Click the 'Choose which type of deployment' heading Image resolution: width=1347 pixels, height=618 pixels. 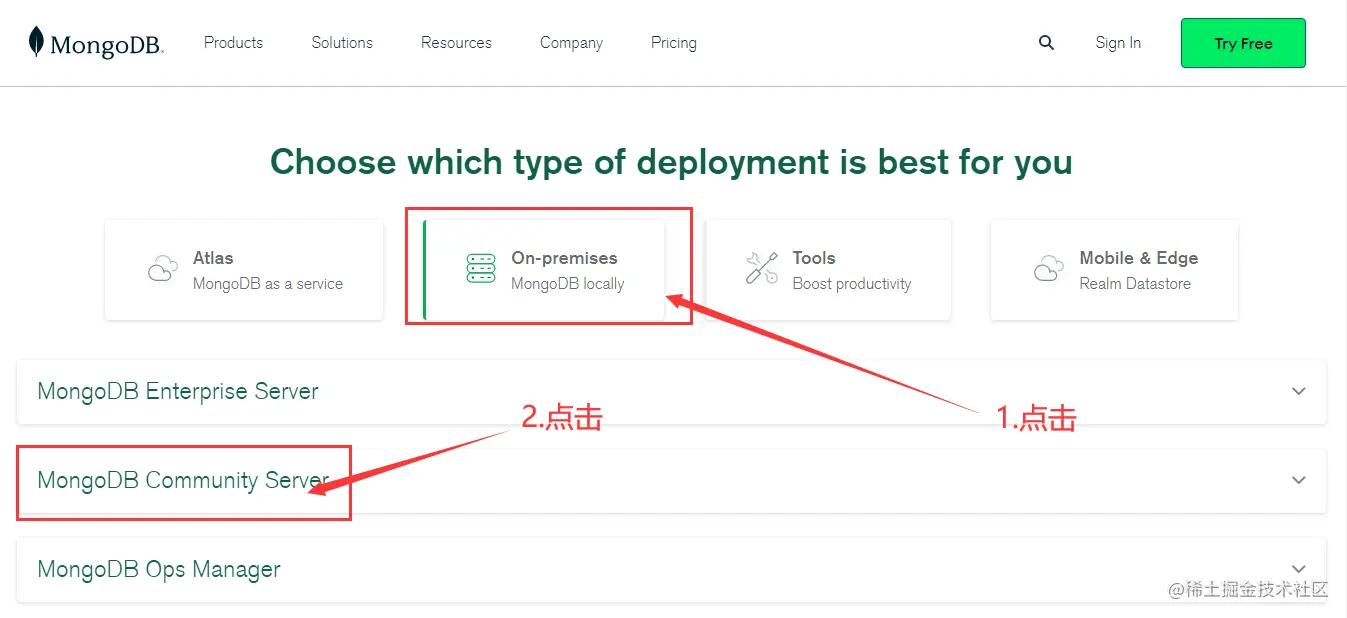click(x=671, y=161)
